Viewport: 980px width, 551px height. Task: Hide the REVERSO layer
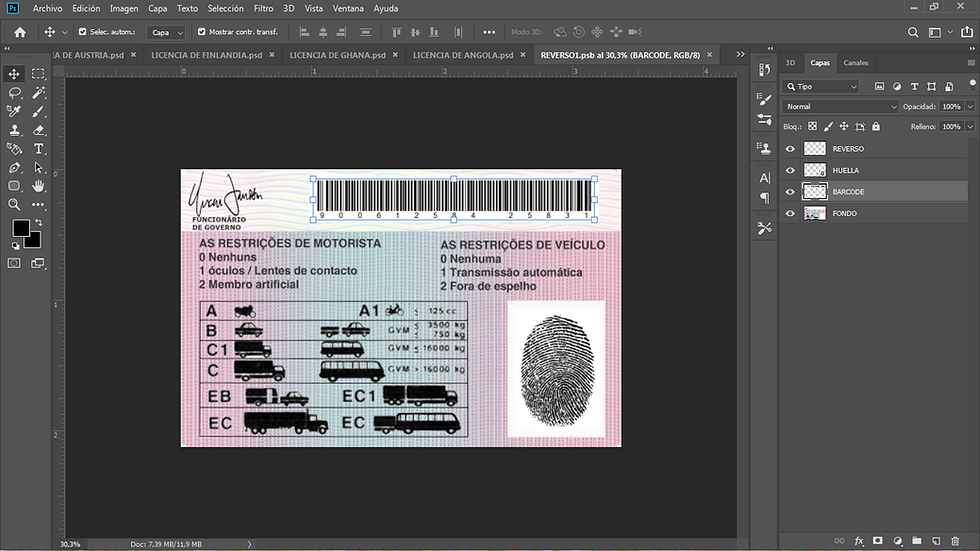pos(790,149)
